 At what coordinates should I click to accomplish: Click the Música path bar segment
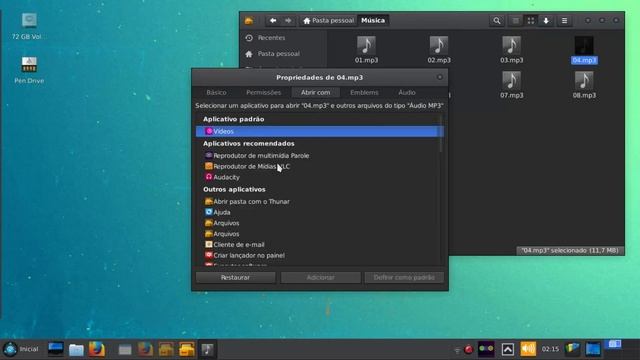point(373,20)
